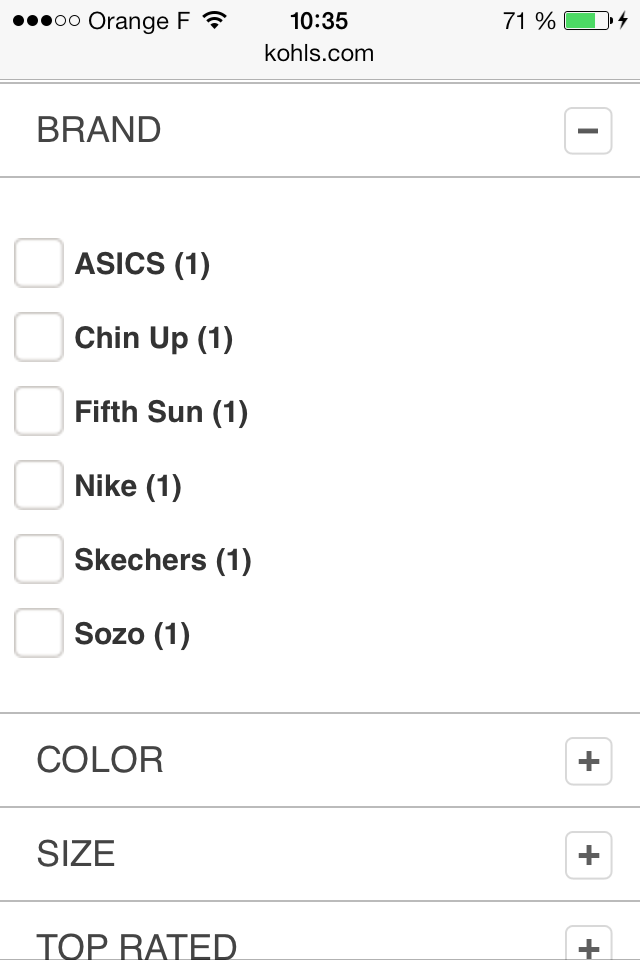Open the ASICS brand link label
The image size is (640, 960).
(142, 263)
